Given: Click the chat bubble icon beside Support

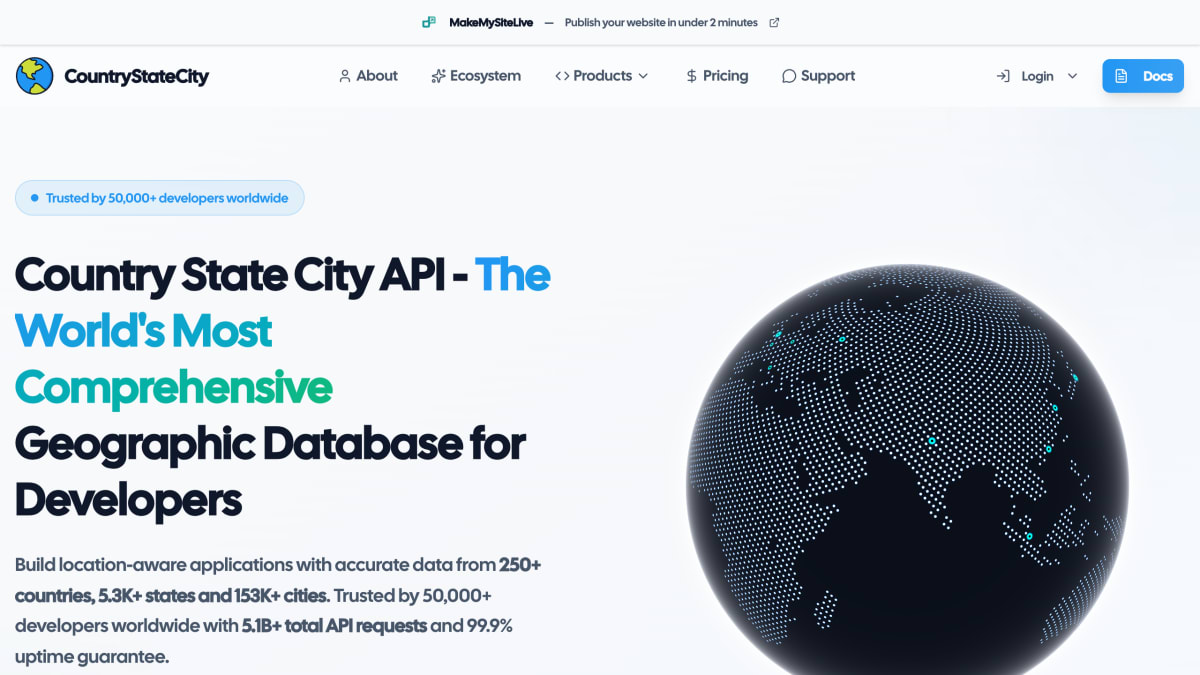Looking at the screenshot, I should coord(789,76).
